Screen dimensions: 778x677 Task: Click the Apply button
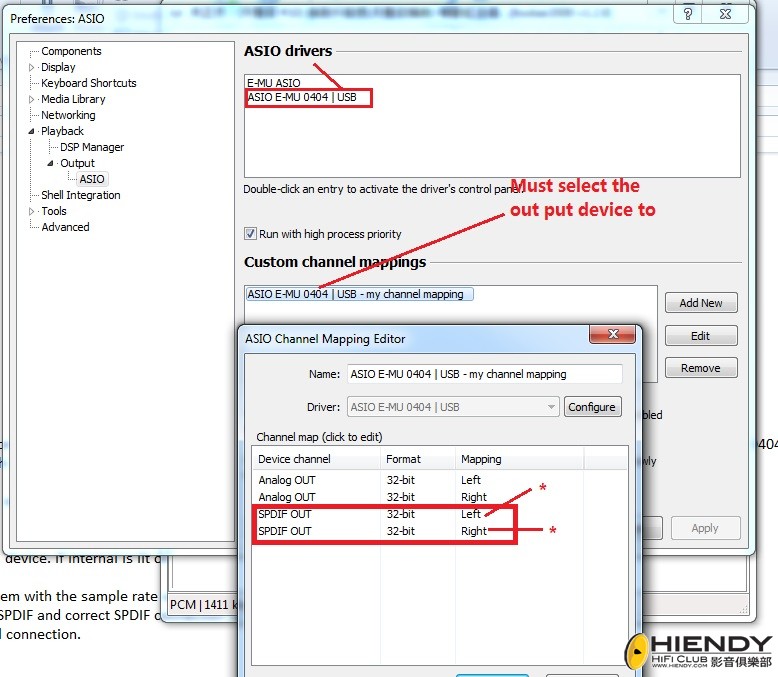click(x=705, y=528)
